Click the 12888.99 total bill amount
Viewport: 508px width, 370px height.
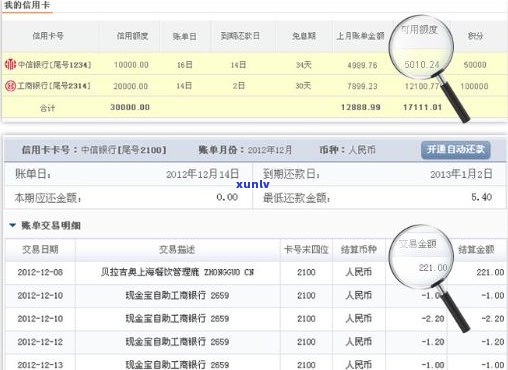point(361,107)
